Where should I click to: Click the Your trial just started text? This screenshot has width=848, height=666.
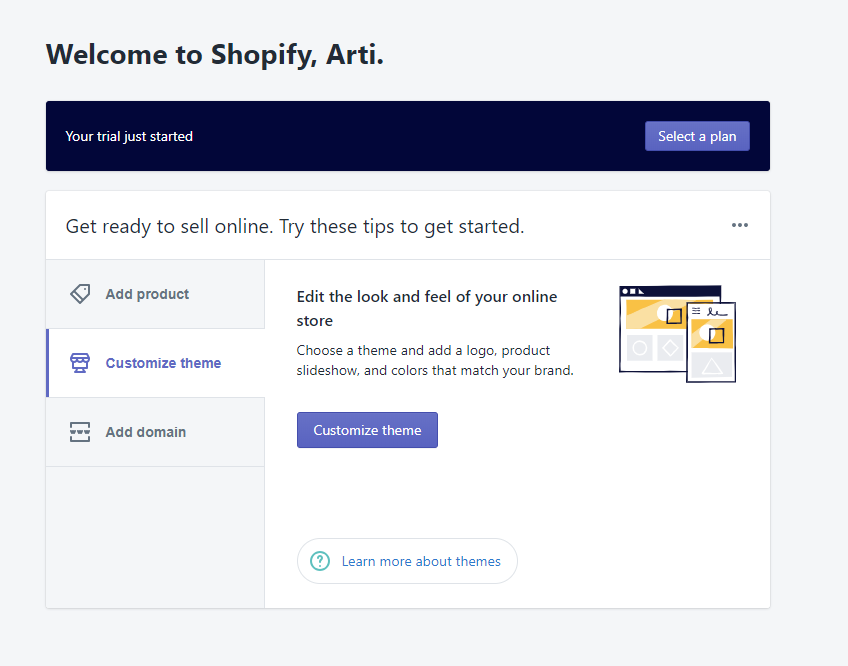point(129,136)
